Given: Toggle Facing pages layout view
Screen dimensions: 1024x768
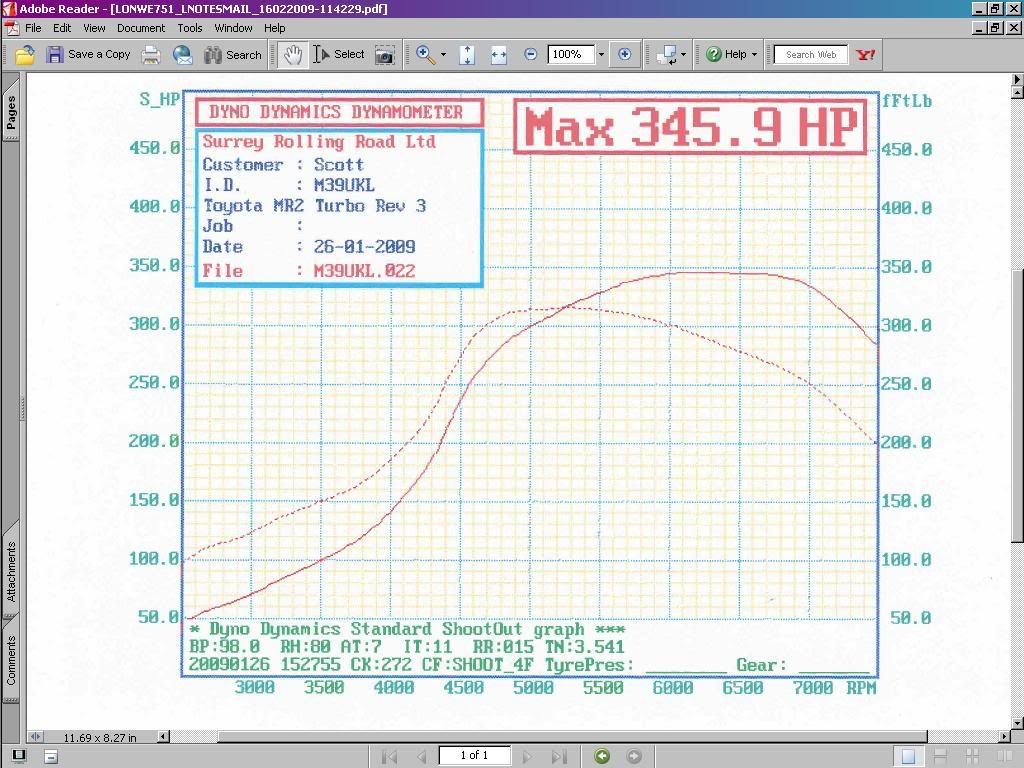Looking at the screenshot, I should tap(1004, 756).
